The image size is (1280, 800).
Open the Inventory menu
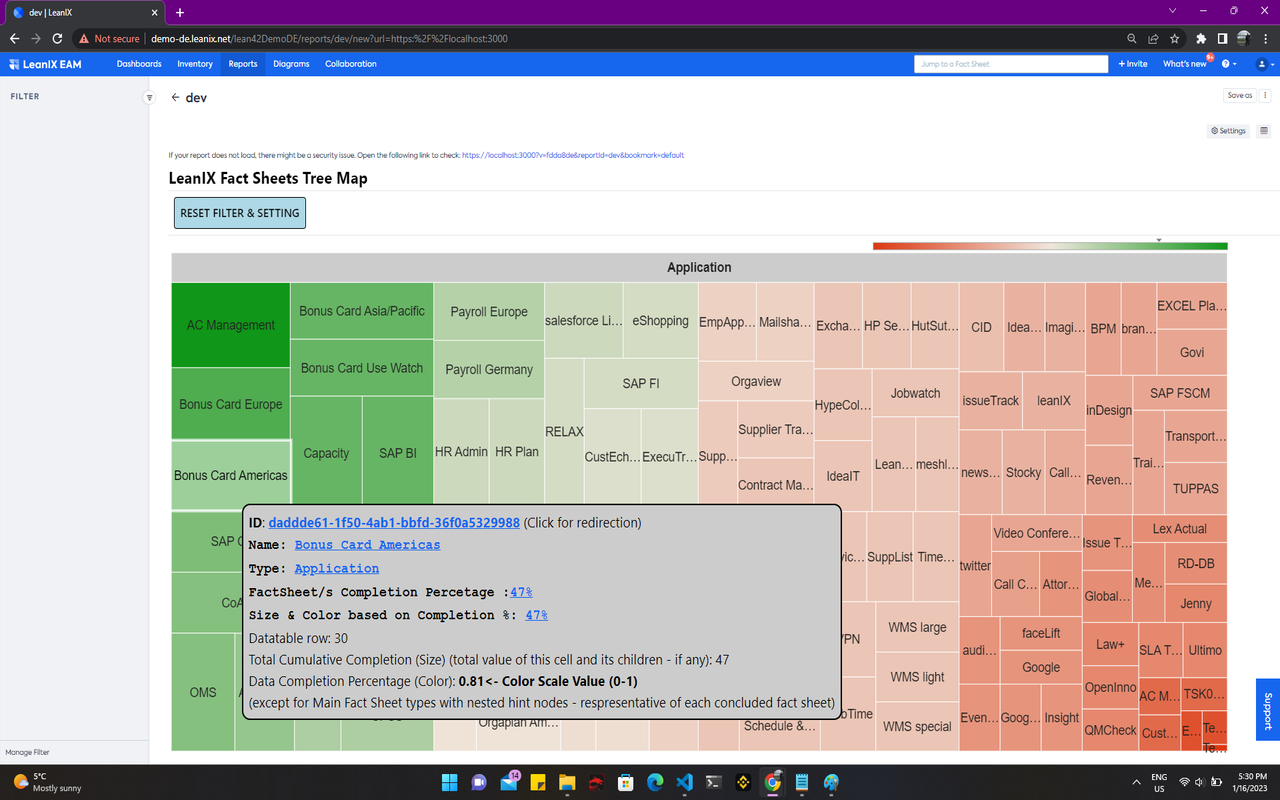tap(195, 64)
